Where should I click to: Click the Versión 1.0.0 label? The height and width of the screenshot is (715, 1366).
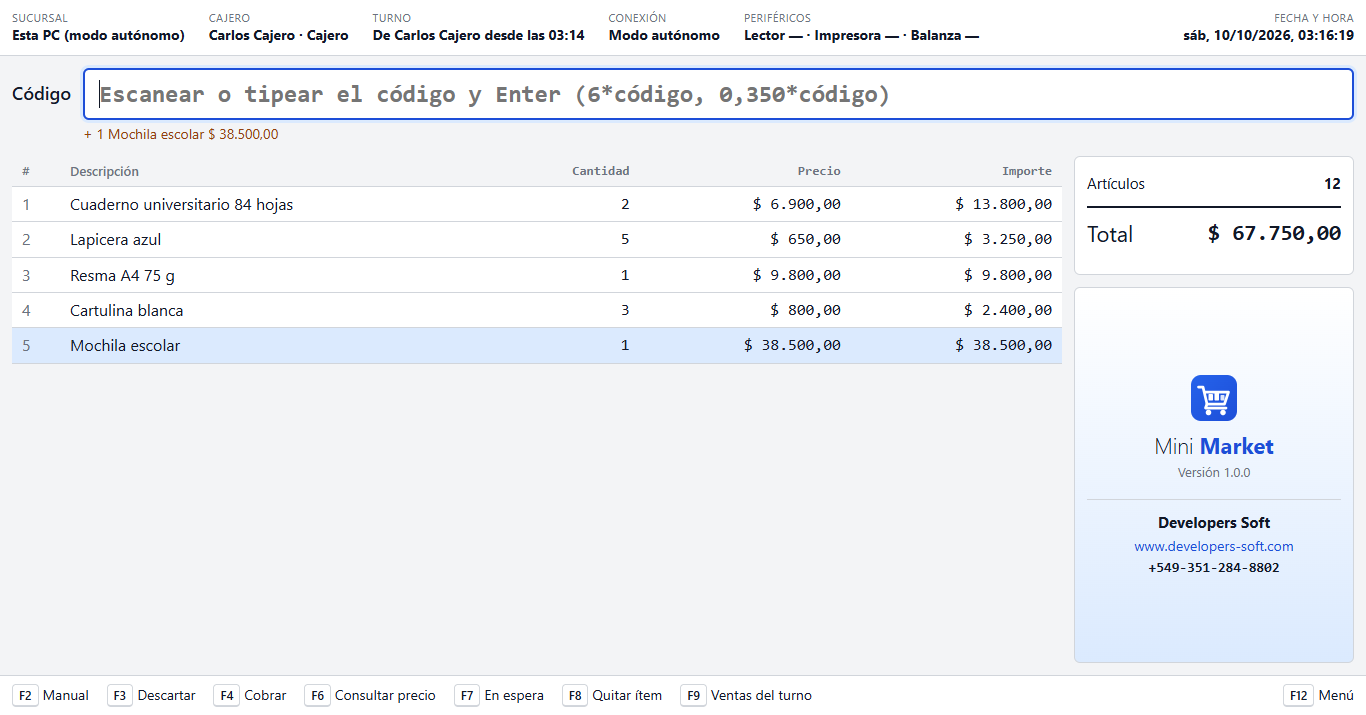1214,472
